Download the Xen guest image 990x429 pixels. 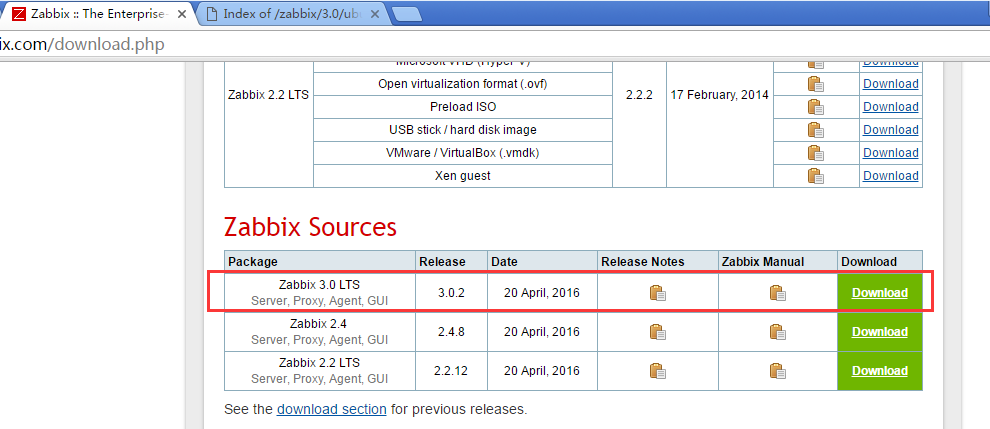pyautogui.click(x=890, y=176)
